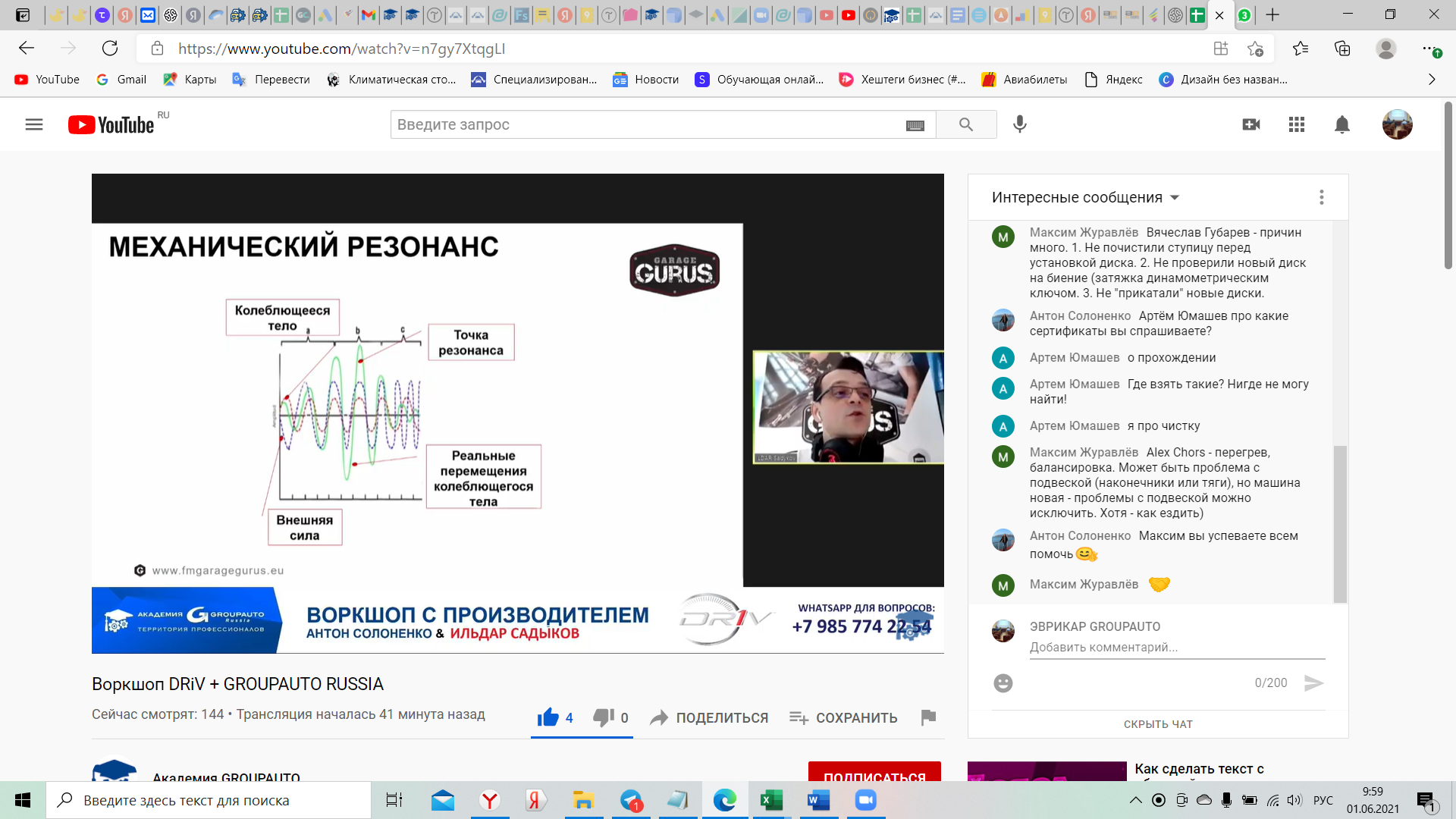Open the on-screen keyboard in search box
Screen dimensions: 1456x819
click(915, 125)
